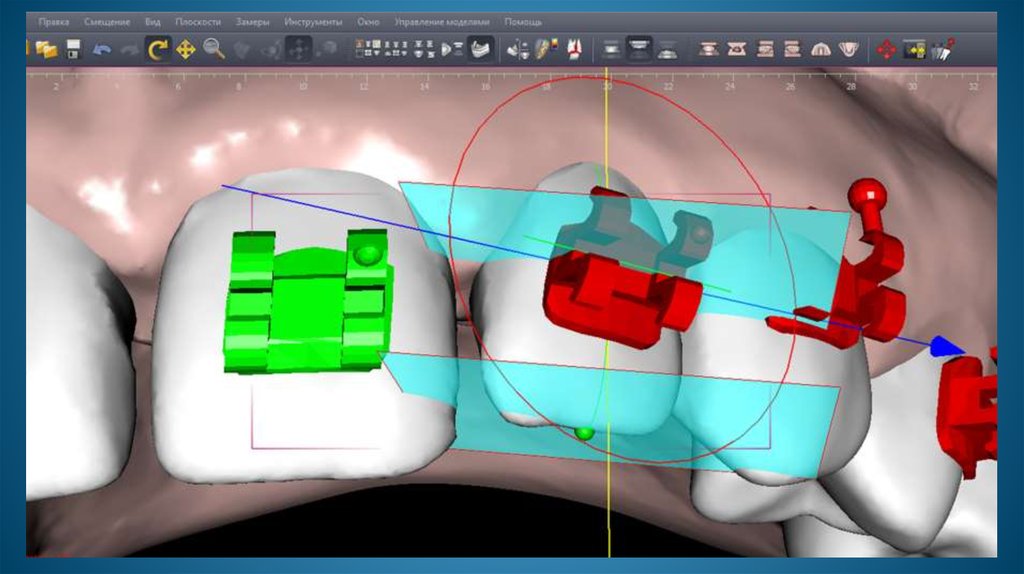Screen dimensions: 1024x574
Task: Toggle the highlighted jaw model toolbar button
Action: pyautogui.click(x=481, y=48)
